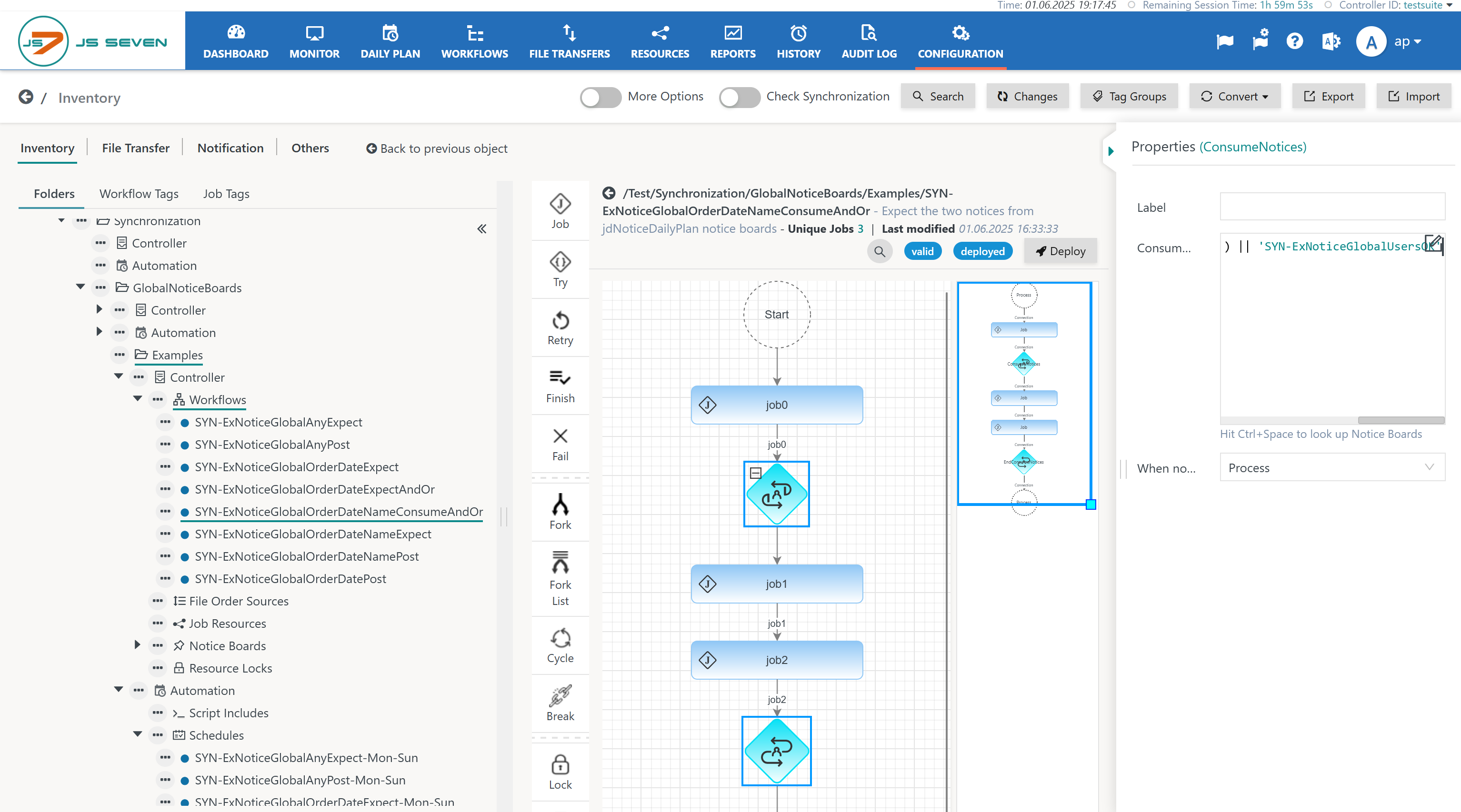
Task: Click the Search button
Action: click(x=938, y=97)
